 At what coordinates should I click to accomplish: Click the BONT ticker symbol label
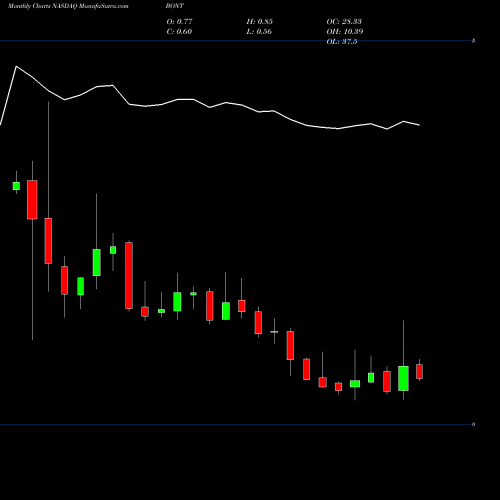pyautogui.click(x=175, y=6)
